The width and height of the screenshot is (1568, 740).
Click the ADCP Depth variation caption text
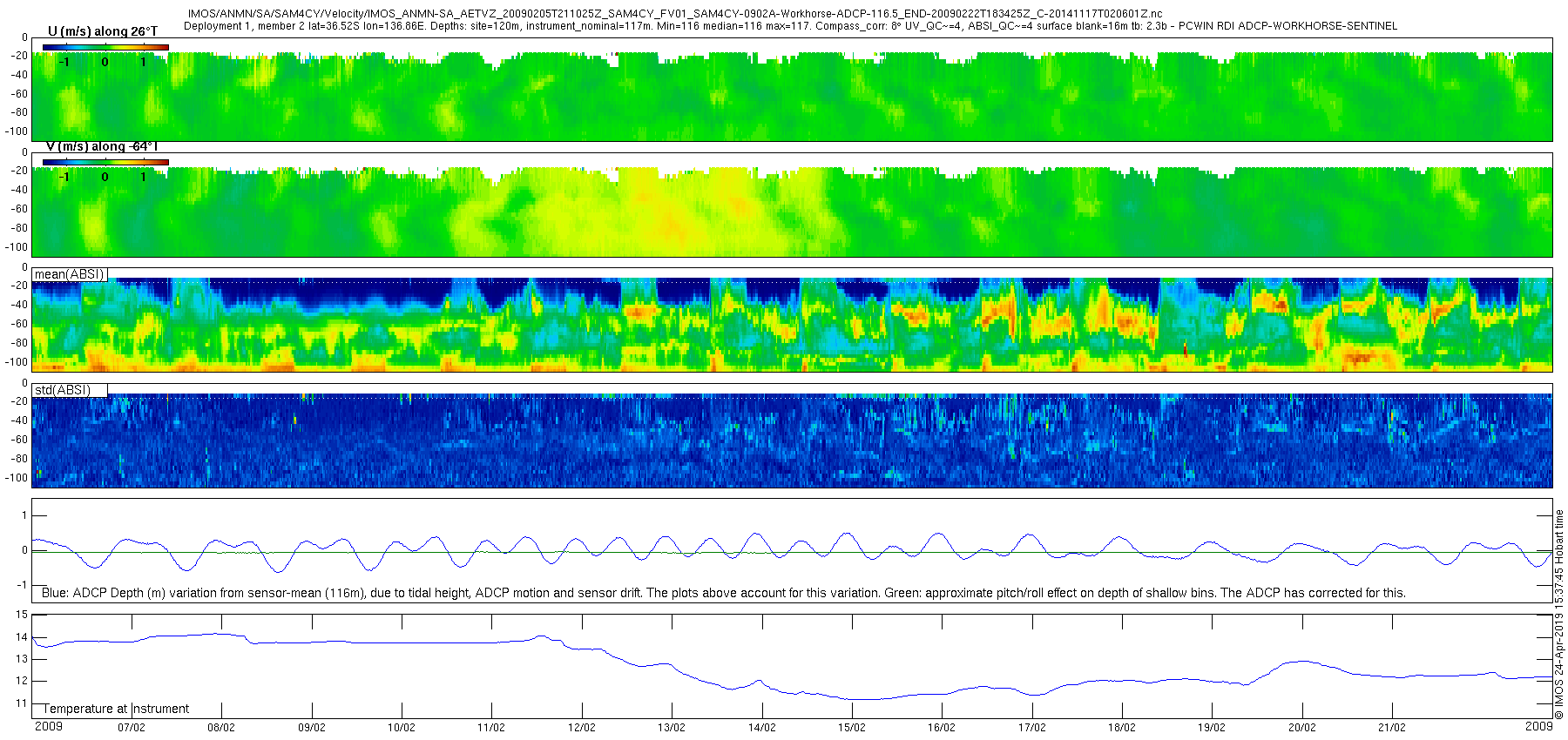[724, 593]
